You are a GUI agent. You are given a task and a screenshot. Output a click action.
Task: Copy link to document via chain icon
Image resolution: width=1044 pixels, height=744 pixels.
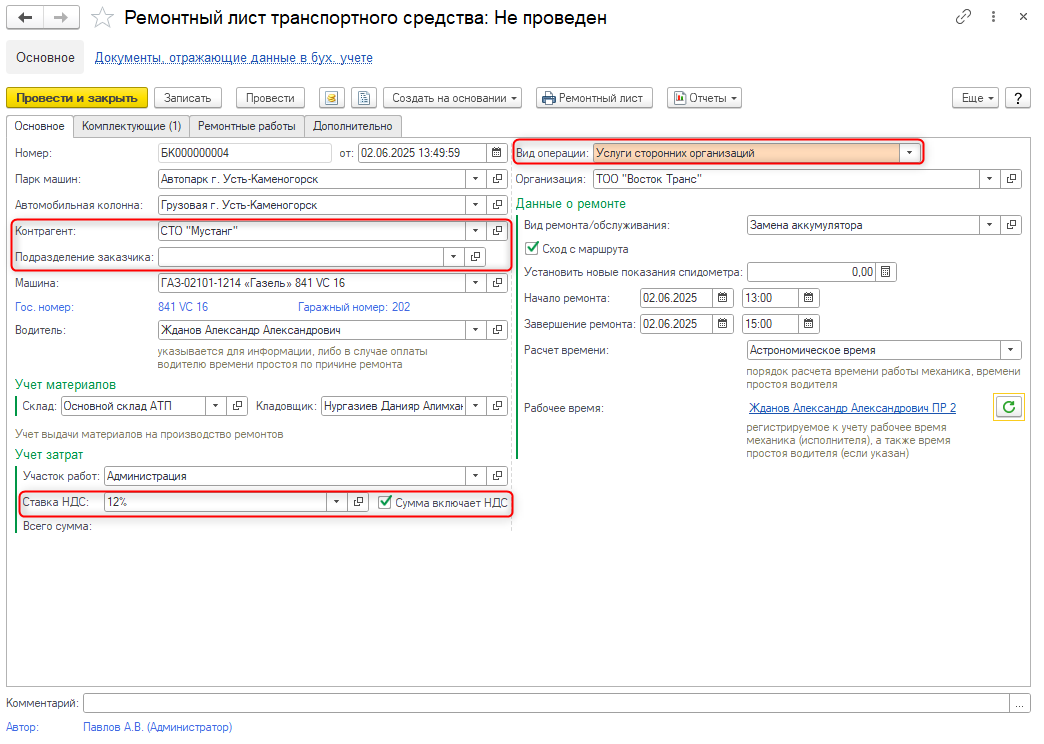coord(964,17)
